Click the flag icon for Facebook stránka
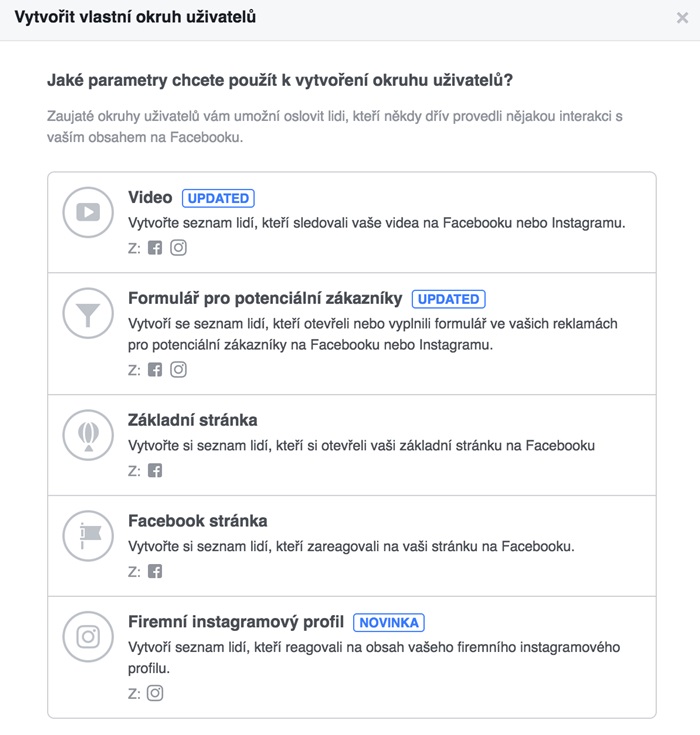Image resolution: width=700 pixels, height=735 pixels. [x=88, y=536]
